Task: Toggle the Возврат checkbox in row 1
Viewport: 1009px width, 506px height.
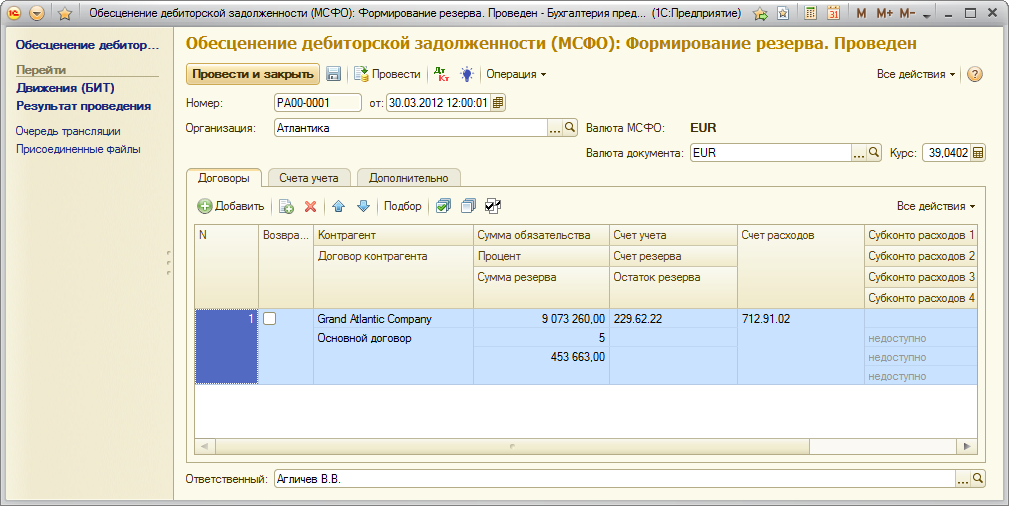Action: tap(269, 319)
